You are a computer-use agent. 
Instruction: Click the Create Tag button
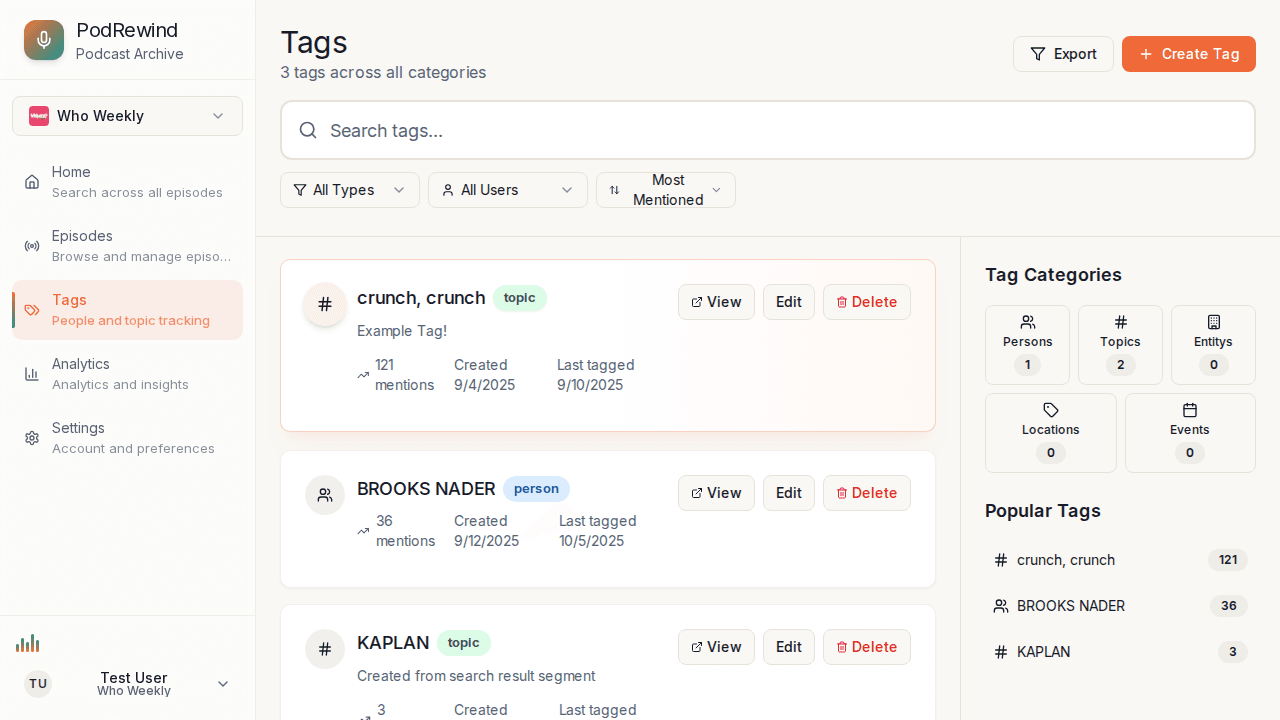[x=1188, y=54]
